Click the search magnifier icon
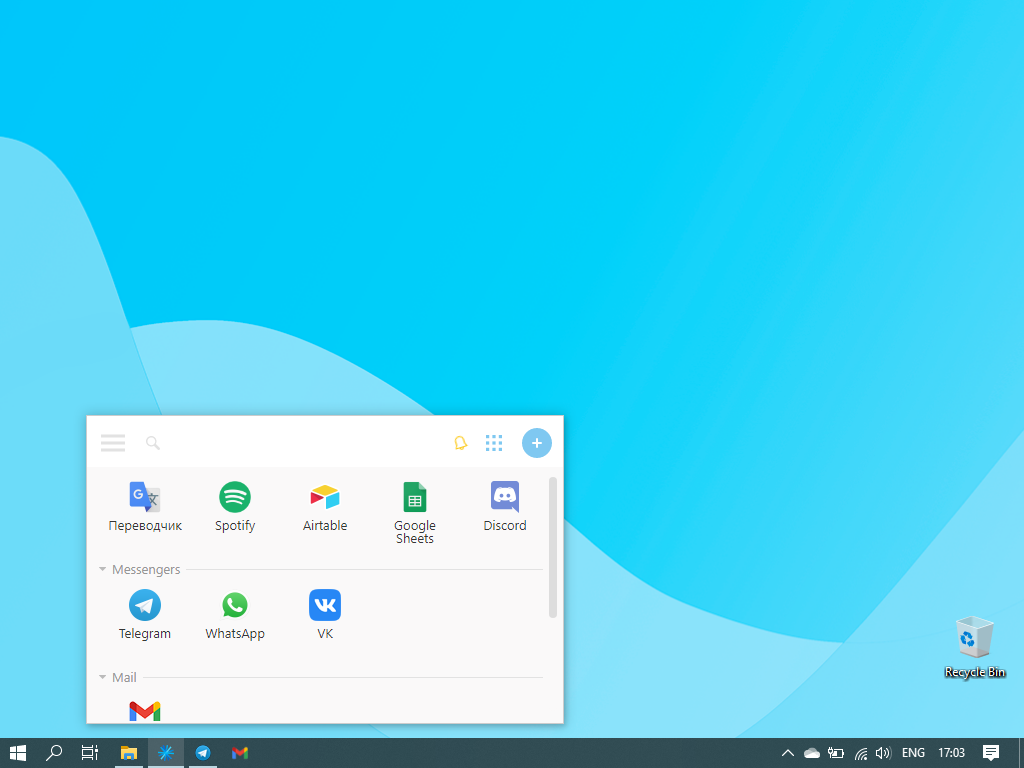Image resolution: width=1024 pixels, height=768 pixels. pos(152,442)
